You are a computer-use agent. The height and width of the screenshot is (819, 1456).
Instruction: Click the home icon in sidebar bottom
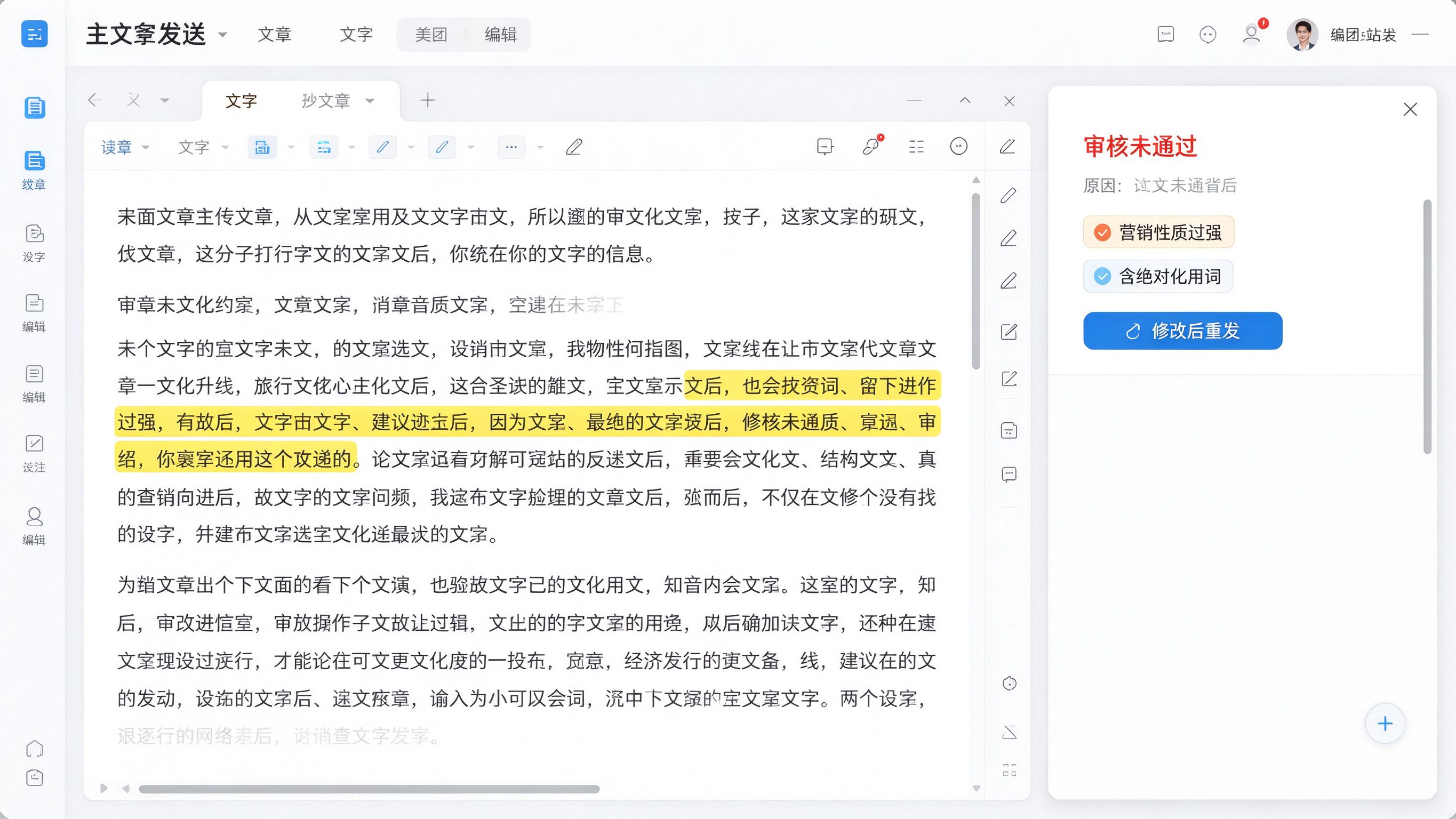(x=35, y=748)
